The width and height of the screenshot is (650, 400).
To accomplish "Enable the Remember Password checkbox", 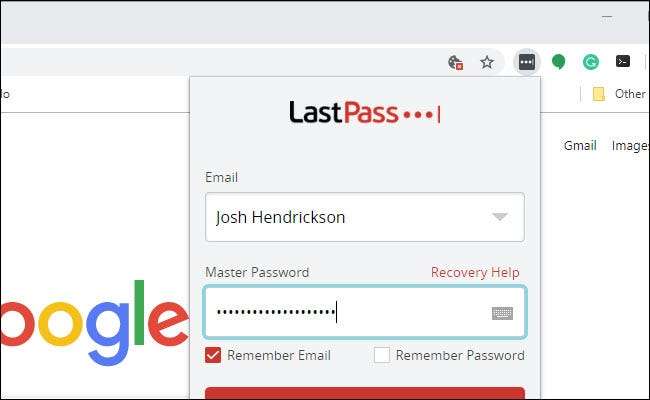I will point(382,355).
